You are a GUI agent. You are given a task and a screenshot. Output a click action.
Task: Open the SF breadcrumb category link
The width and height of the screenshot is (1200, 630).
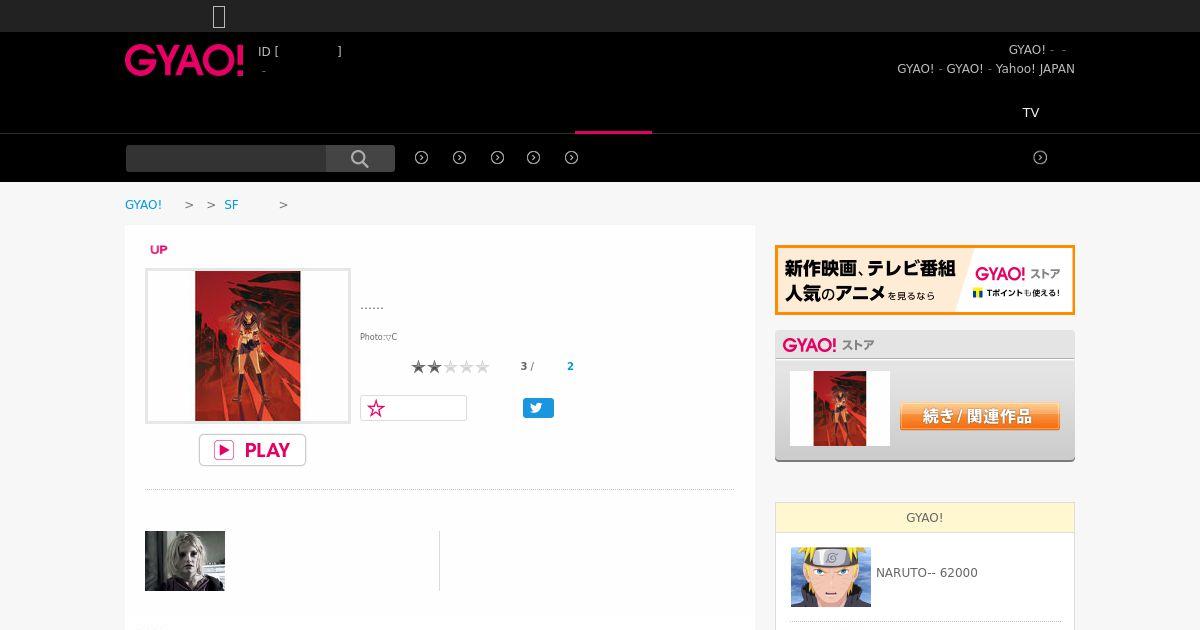(231, 204)
